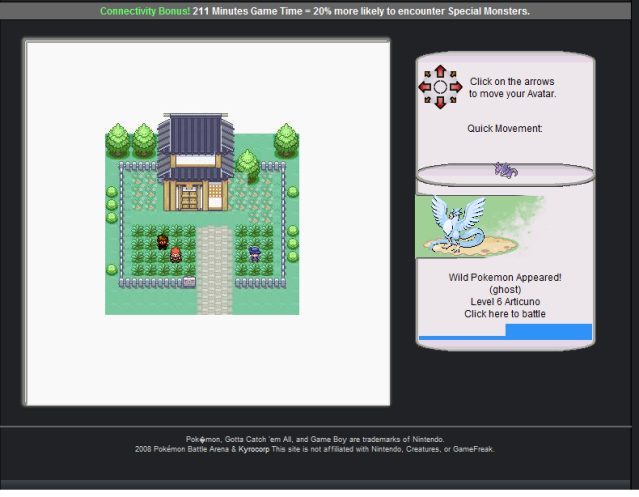The height and width of the screenshot is (497, 639).
Task: Click the center circle of the arrow pad
Action: click(x=440, y=87)
